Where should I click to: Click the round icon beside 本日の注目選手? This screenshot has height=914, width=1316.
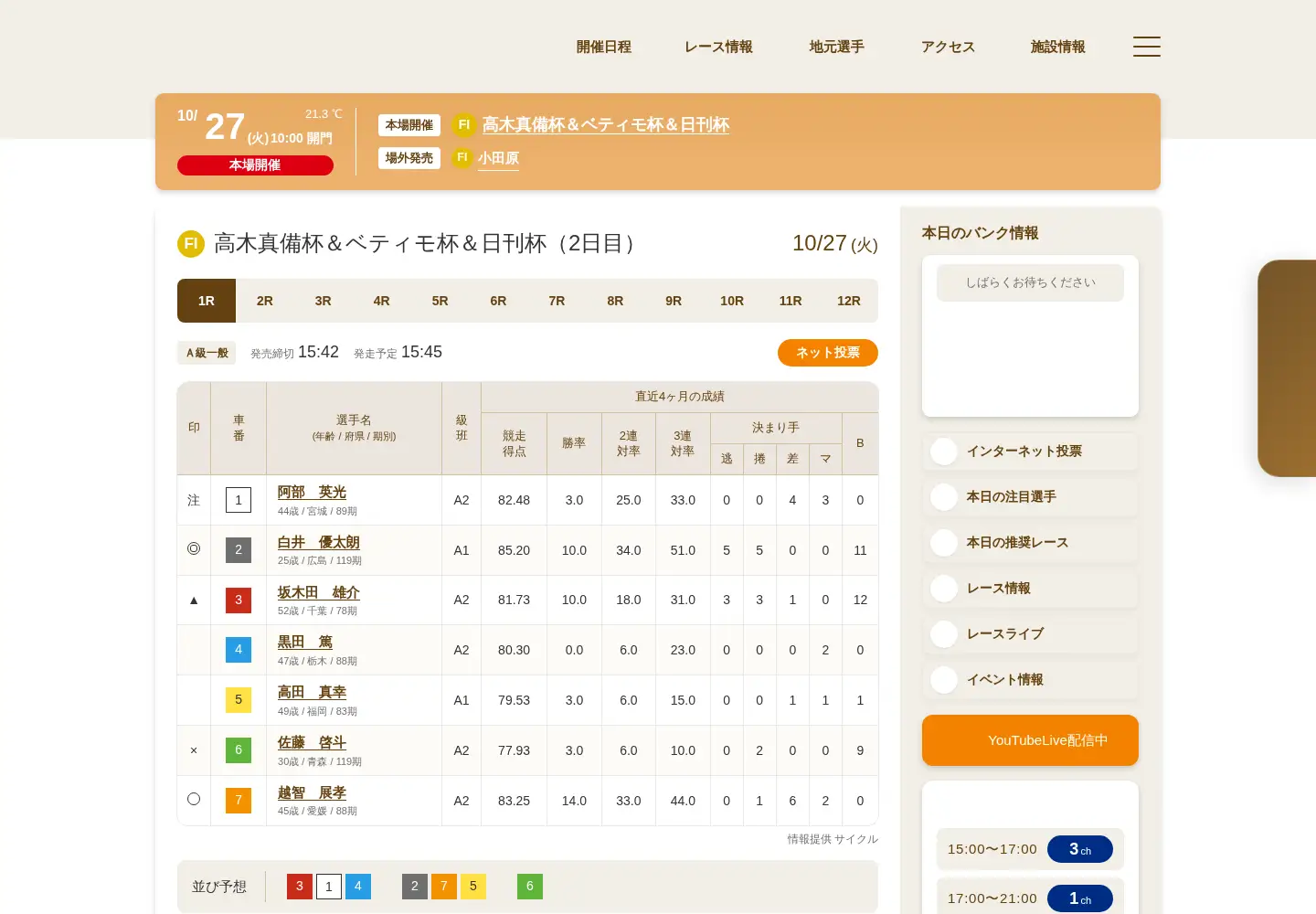click(x=944, y=496)
